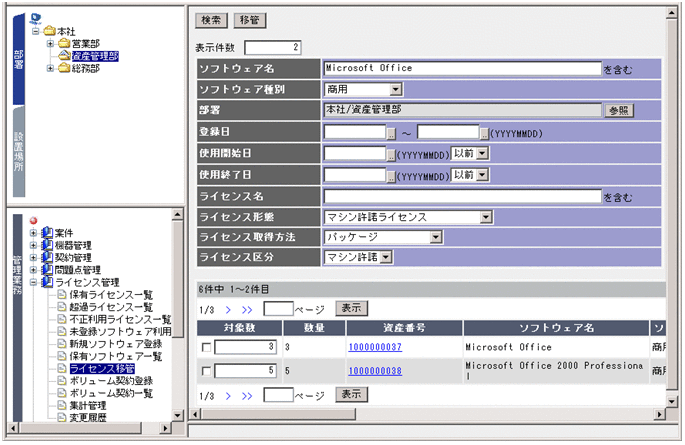This screenshot has width=685, height=445.
Task: Open asset number 1000000038 link
Action: pos(375,371)
